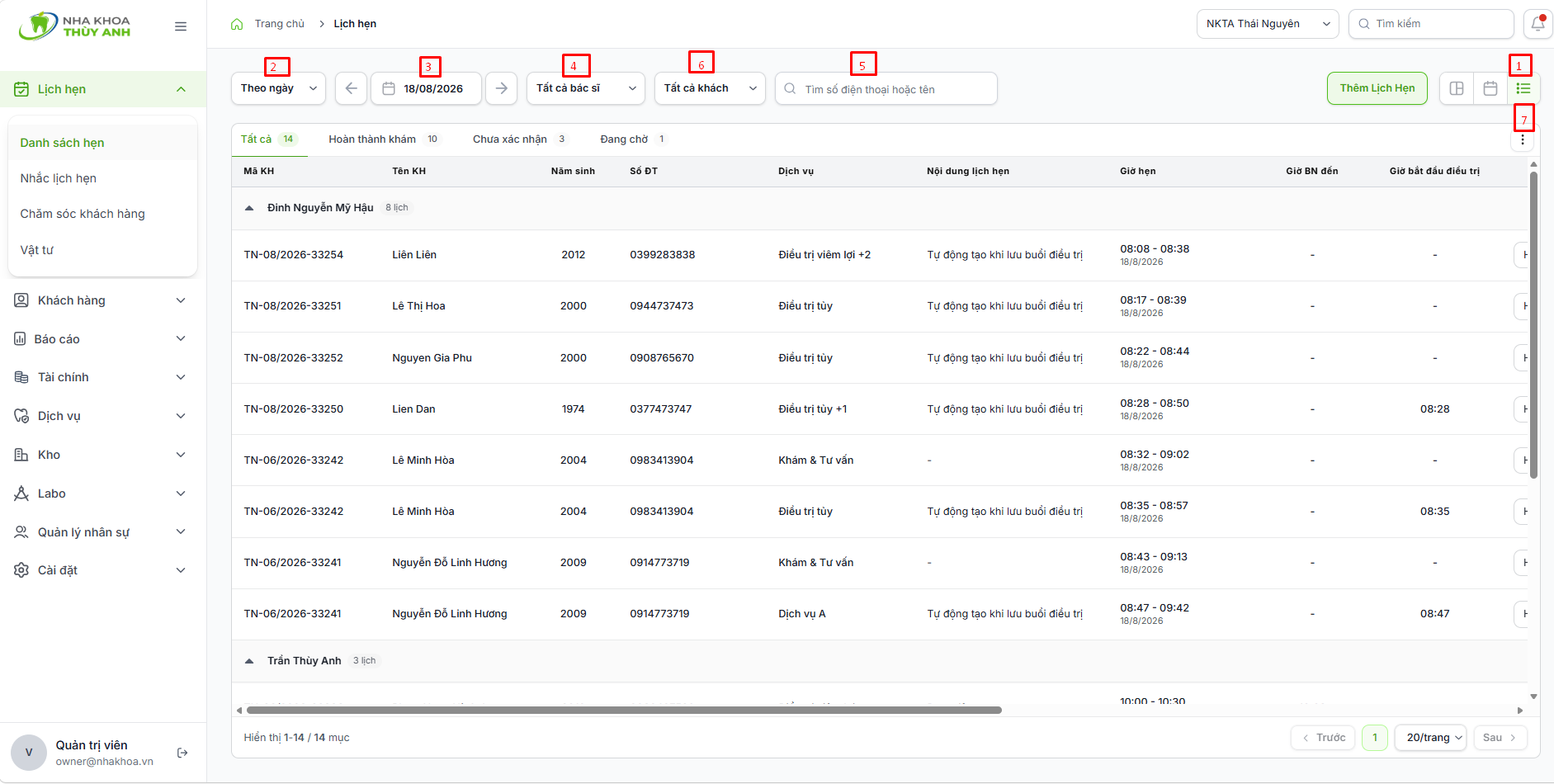
Task: Switch to calendar view icon
Action: [x=1490, y=88]
